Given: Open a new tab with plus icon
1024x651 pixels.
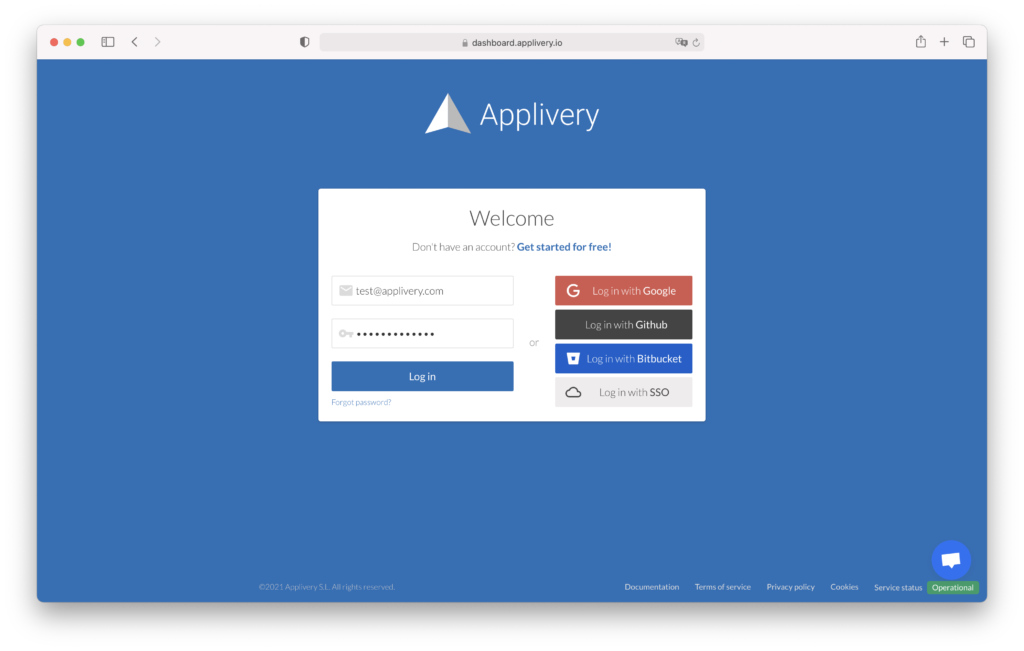Looking at the screenshot, I should click(x=944, y=42).
